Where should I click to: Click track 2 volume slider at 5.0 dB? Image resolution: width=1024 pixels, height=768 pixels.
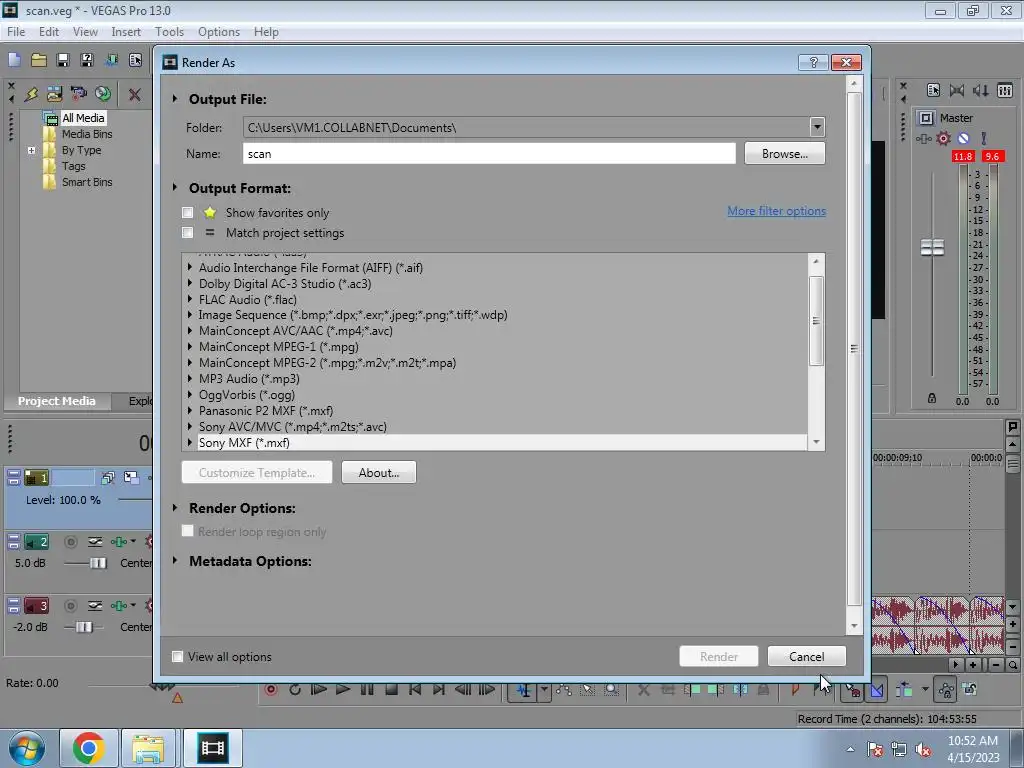pyautogui.click(x=98, y=563)
